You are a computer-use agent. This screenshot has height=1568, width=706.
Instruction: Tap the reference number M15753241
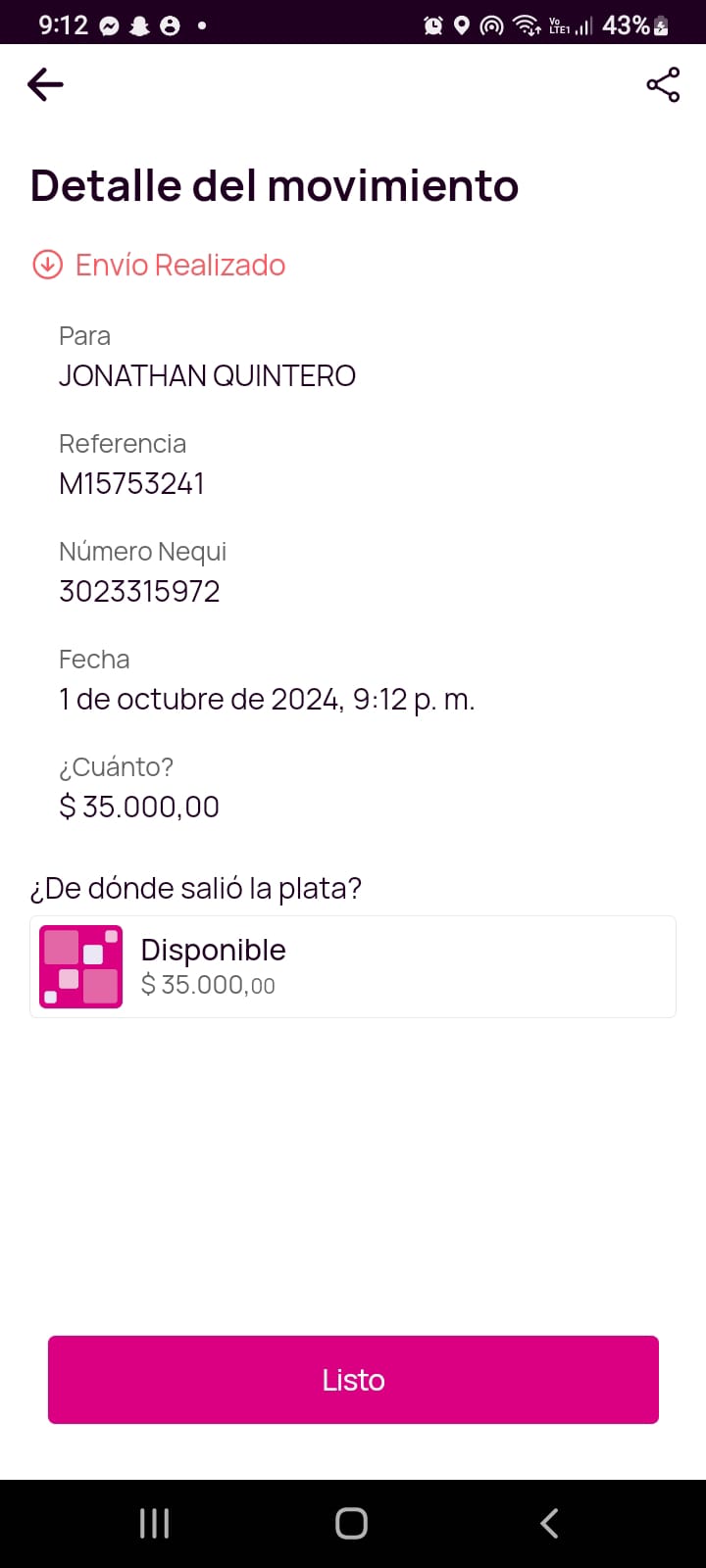click(131, 483)
